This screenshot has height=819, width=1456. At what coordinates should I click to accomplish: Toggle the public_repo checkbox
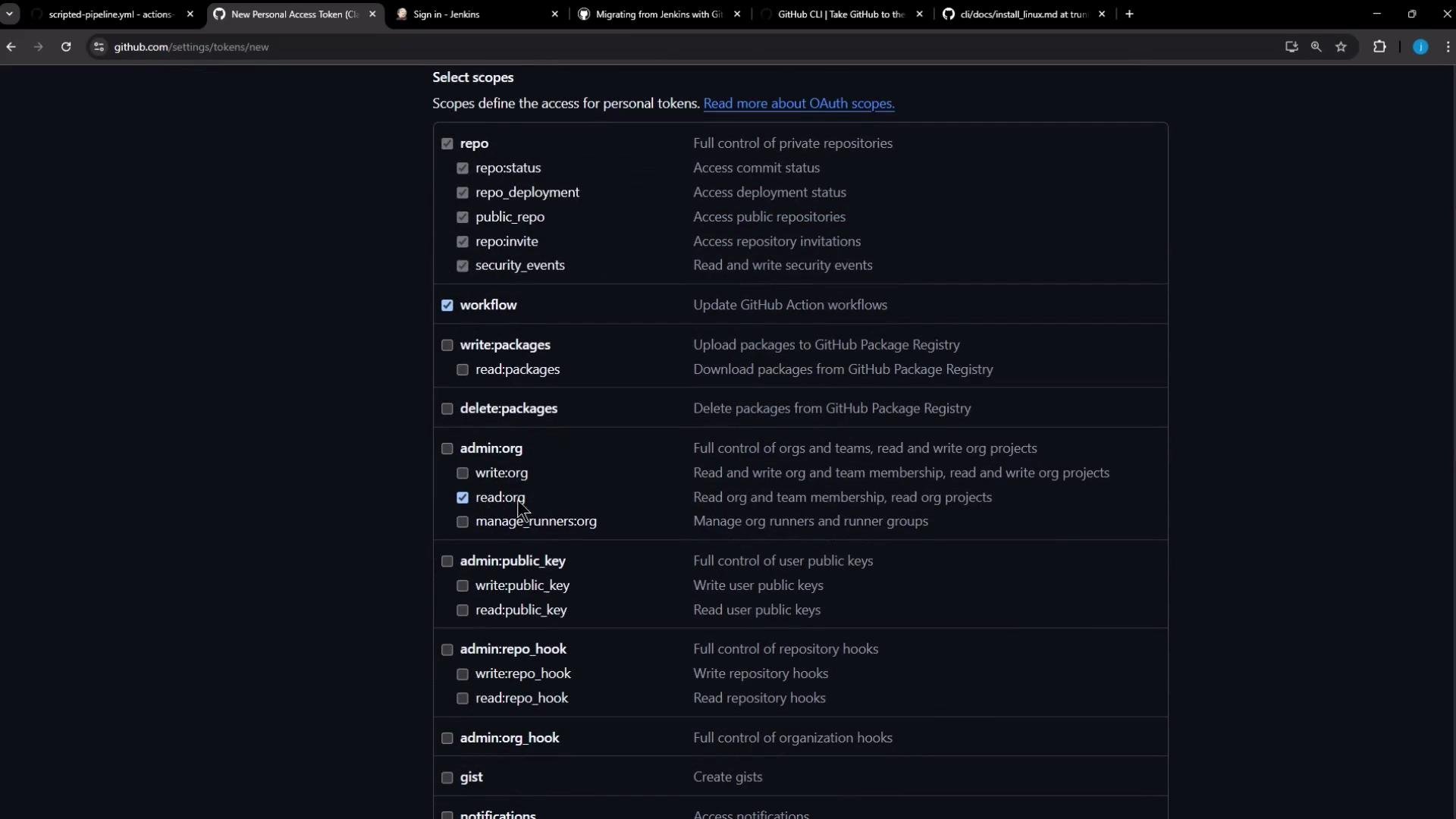coord(463,218)
